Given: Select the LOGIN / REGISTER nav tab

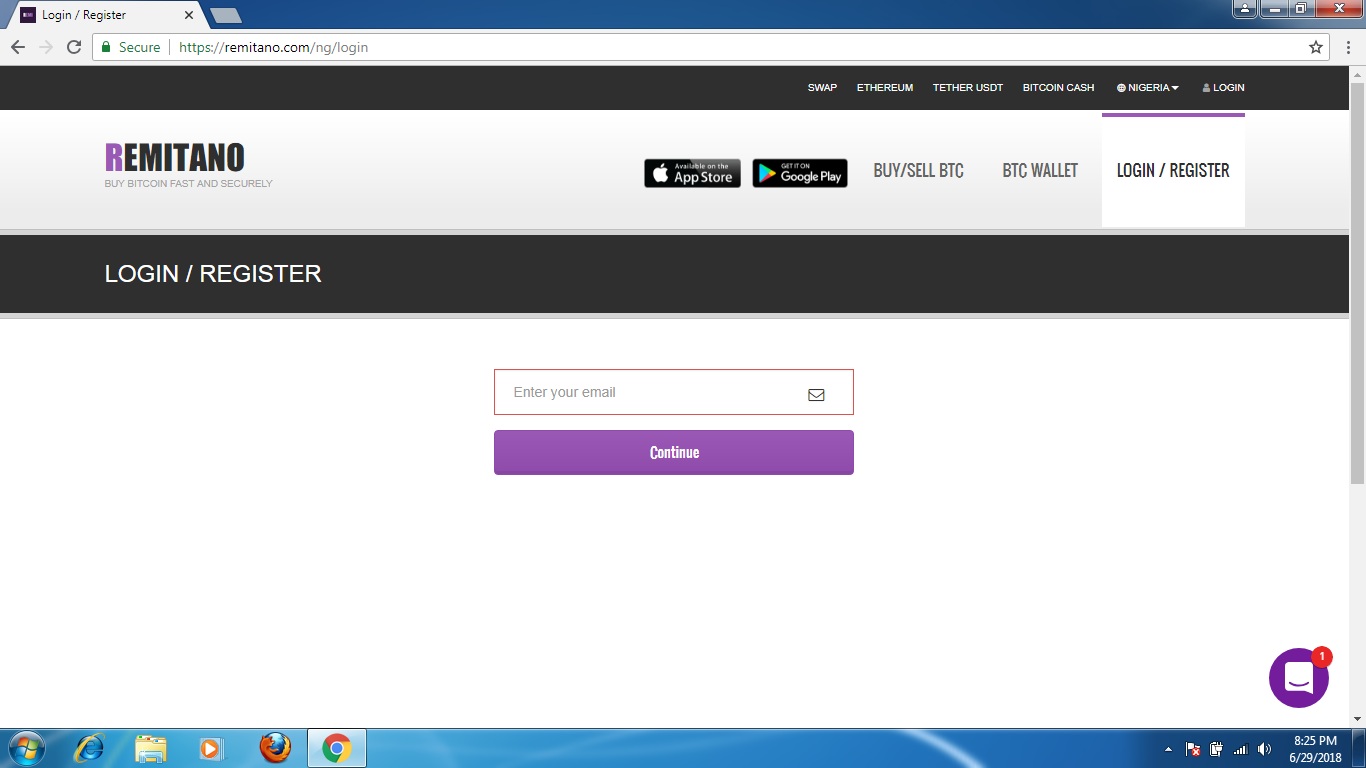Looking at the screenshot, I should [x=1173, y=171].
